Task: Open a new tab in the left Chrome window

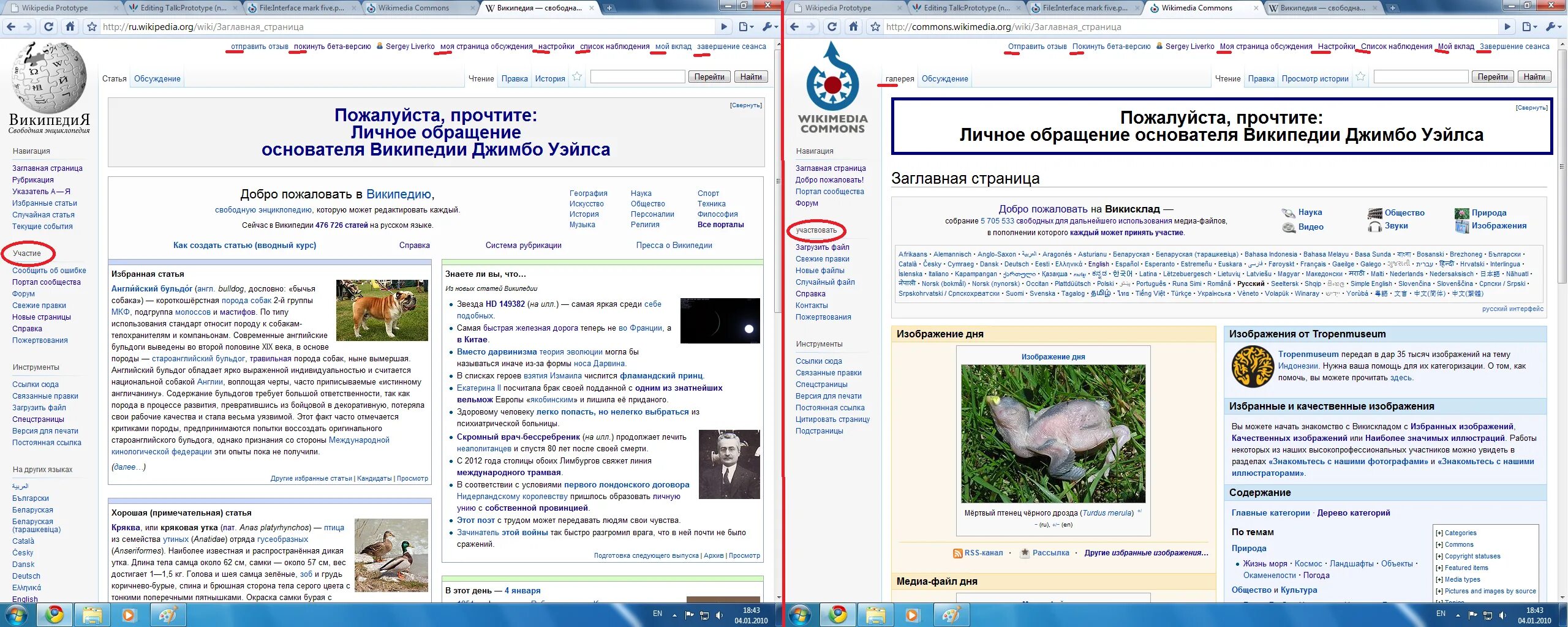Action: 609,8
